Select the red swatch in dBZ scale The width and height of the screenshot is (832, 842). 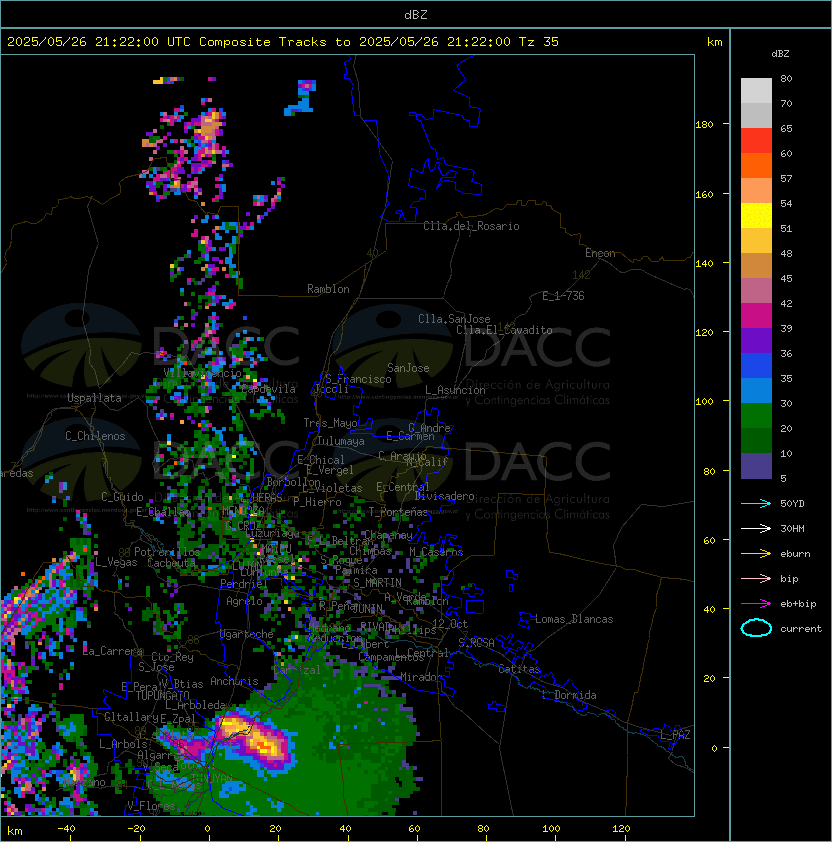coord(756,141)
